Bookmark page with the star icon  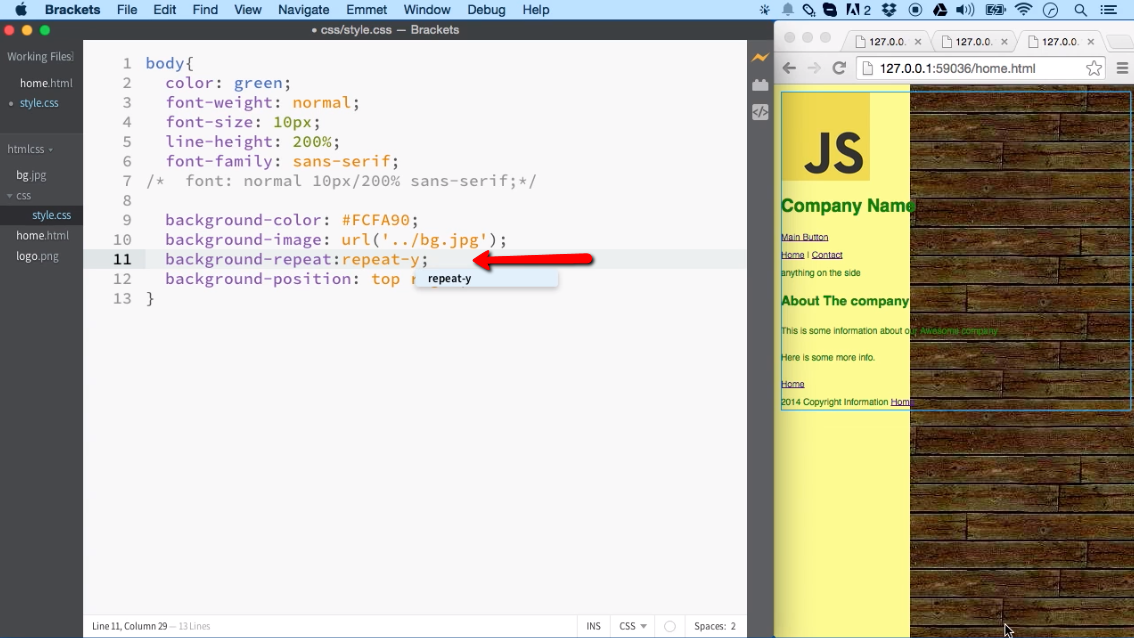tap(1094, 68)
